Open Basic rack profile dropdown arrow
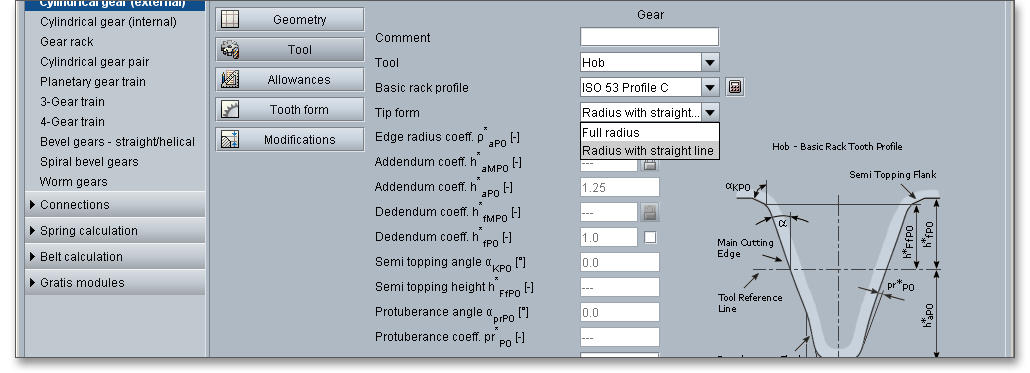The height and width of the screenshot is (373, 1030). pyautogui.click(x=710, y=87)
